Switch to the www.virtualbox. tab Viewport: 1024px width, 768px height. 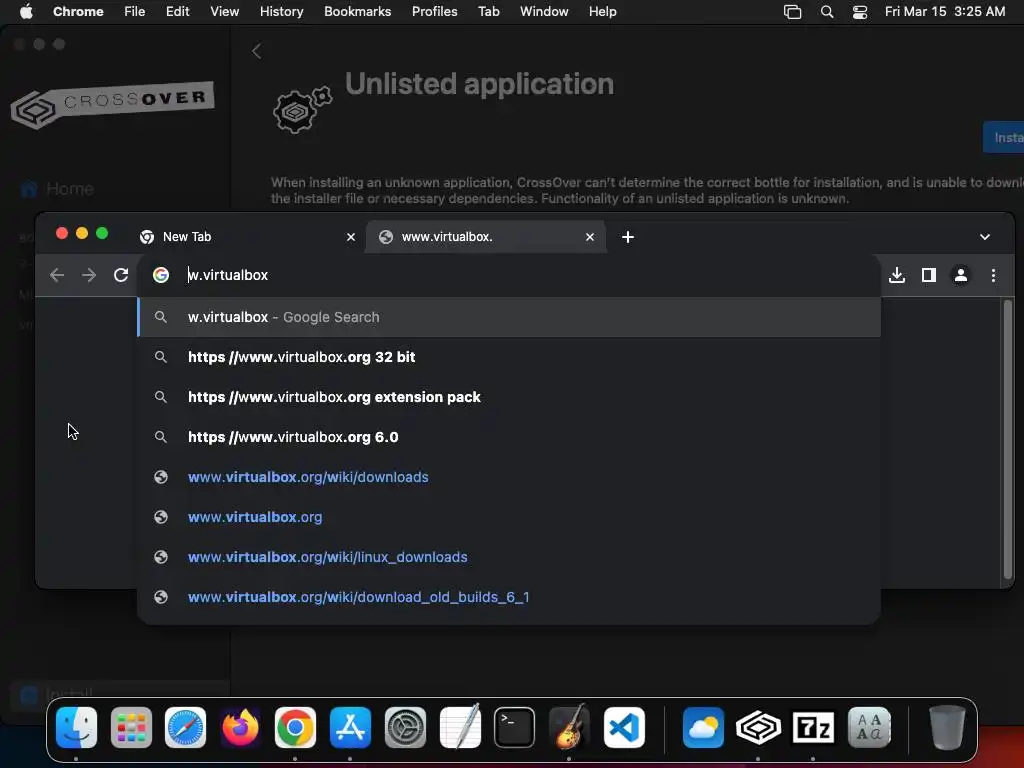(x=486, y=236)
